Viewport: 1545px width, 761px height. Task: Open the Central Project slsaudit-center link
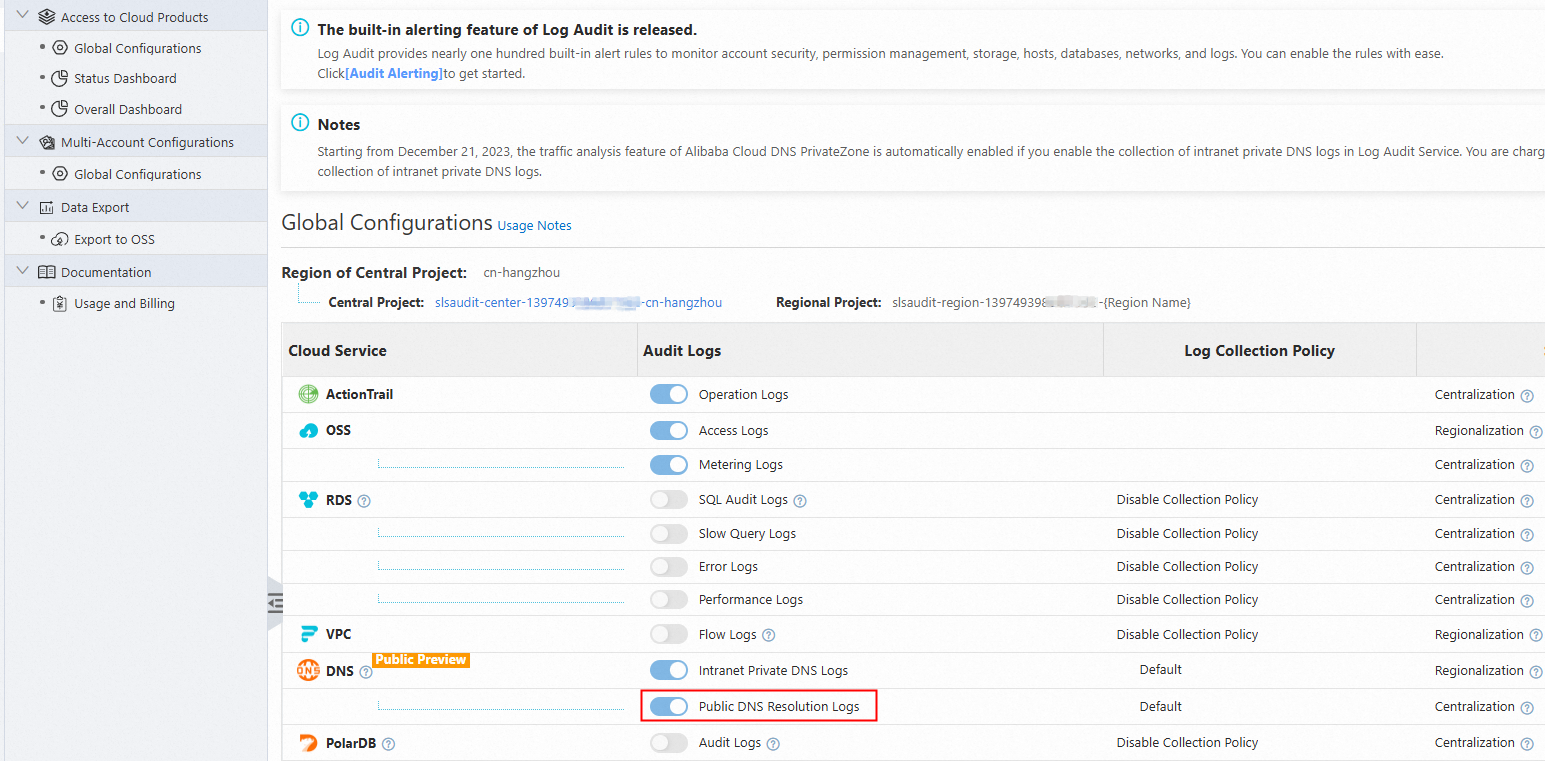(578, 302)
